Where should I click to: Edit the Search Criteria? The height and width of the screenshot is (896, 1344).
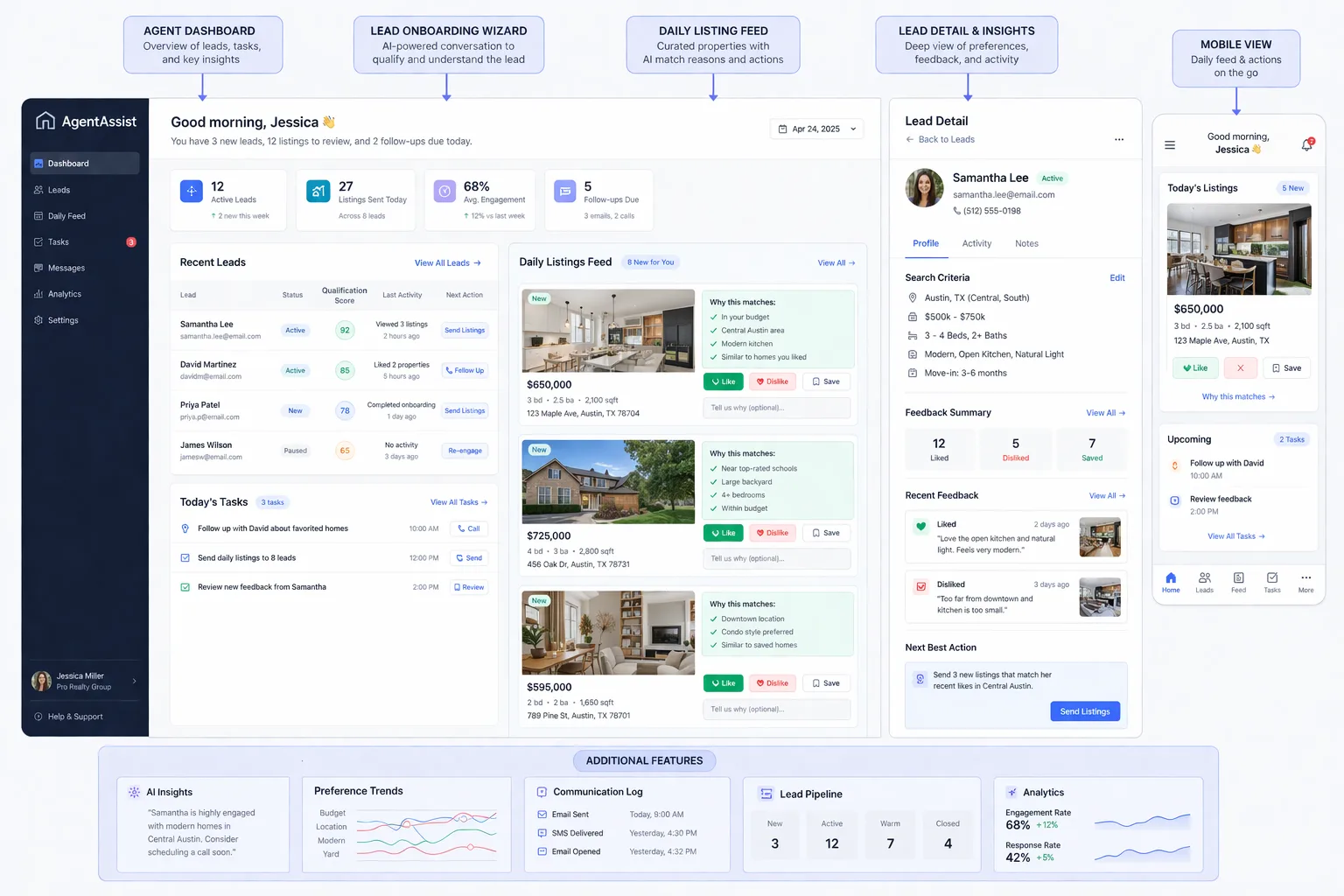tap(1117, 278)
